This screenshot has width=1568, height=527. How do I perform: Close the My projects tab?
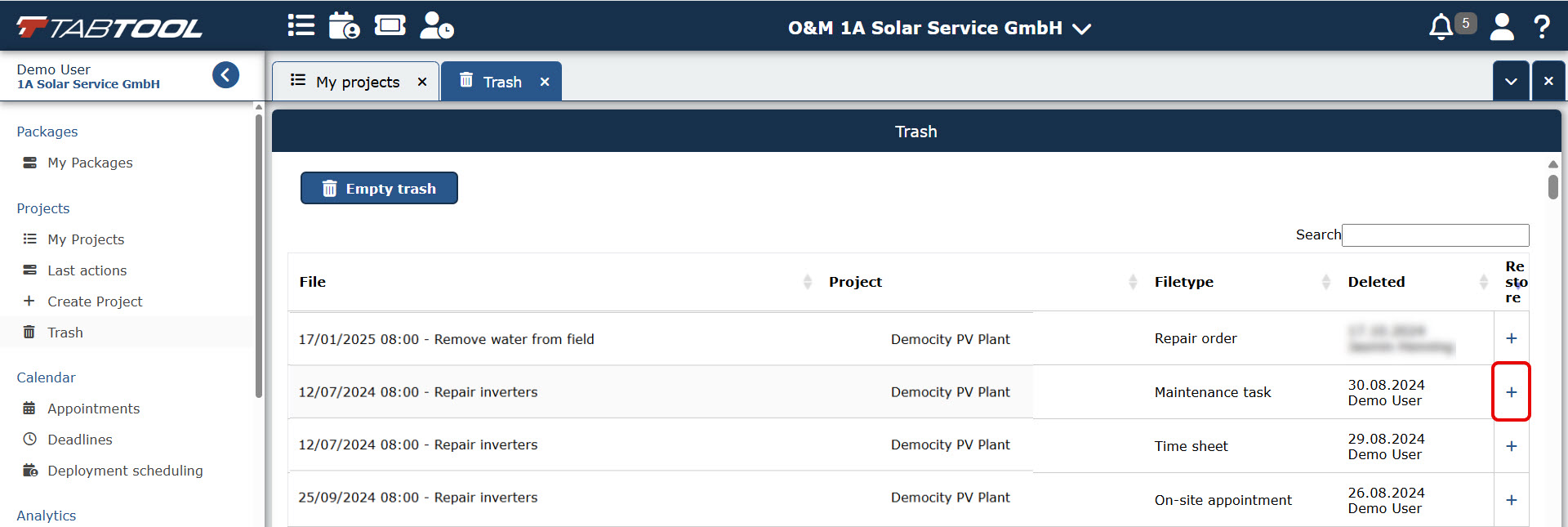tap(422, 82)
